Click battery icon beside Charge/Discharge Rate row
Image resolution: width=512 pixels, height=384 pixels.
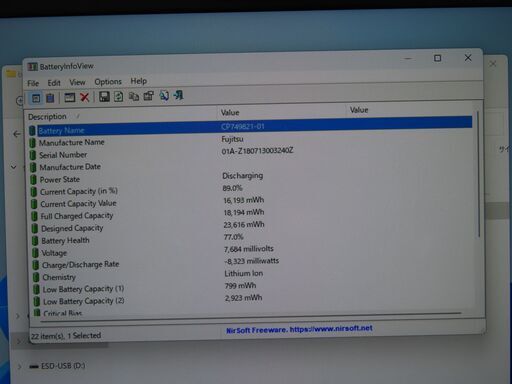point(36,265)
